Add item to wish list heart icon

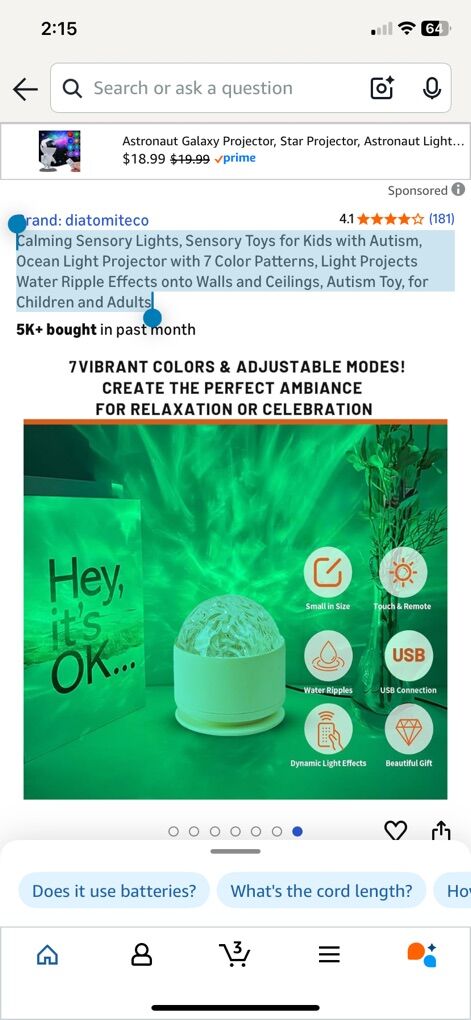click(x=396, y=830)
